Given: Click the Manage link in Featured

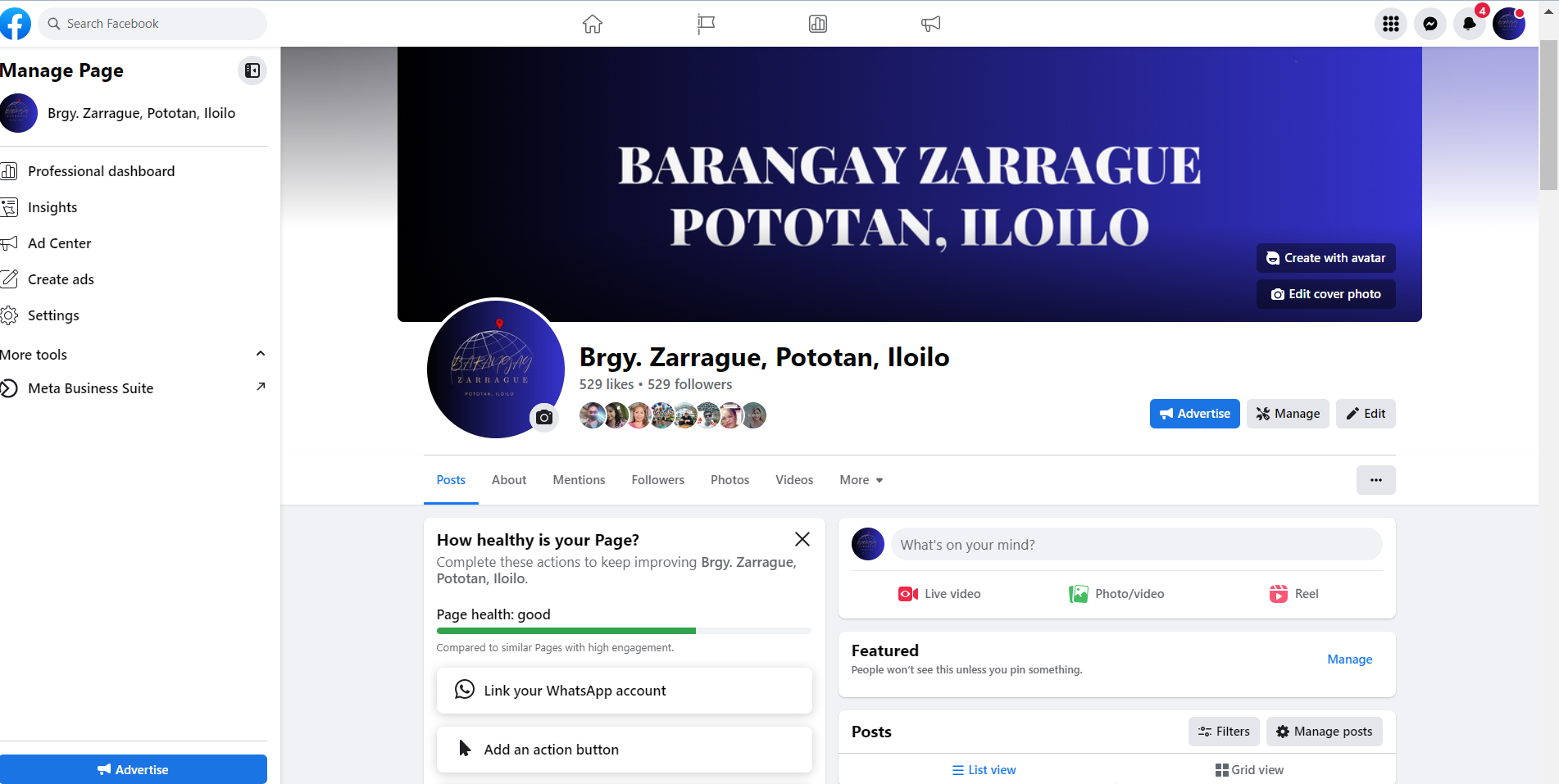Looking at the screenshot, I should tap(1350, 659).
